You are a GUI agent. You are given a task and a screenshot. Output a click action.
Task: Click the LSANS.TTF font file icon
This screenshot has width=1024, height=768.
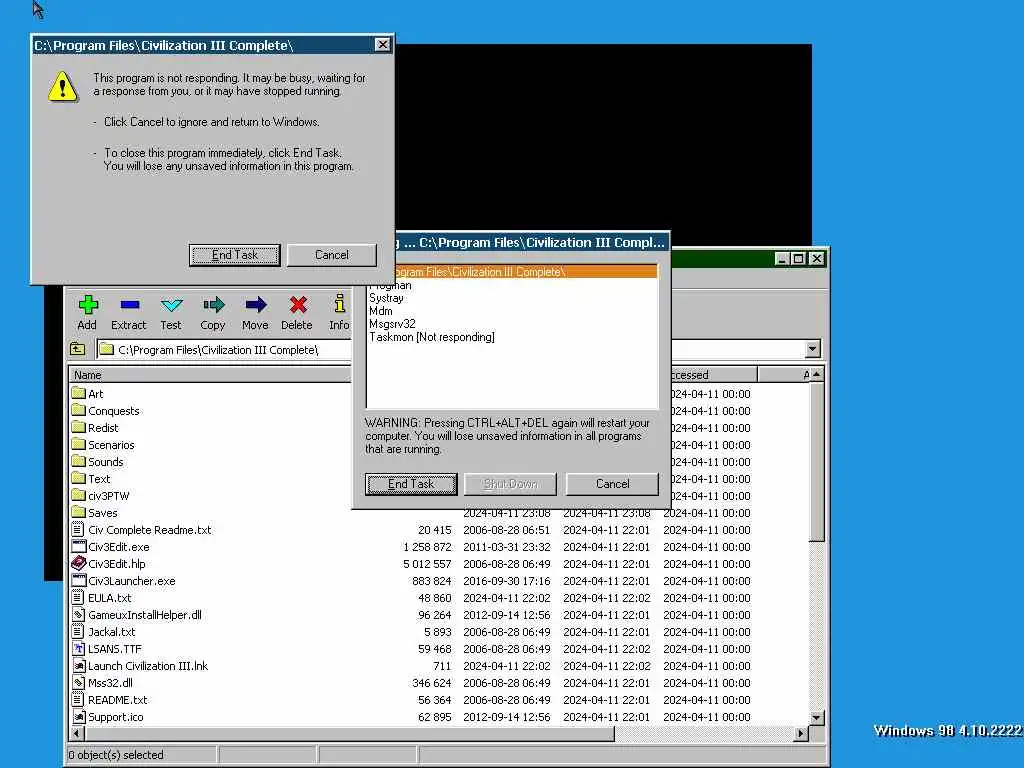78,648
